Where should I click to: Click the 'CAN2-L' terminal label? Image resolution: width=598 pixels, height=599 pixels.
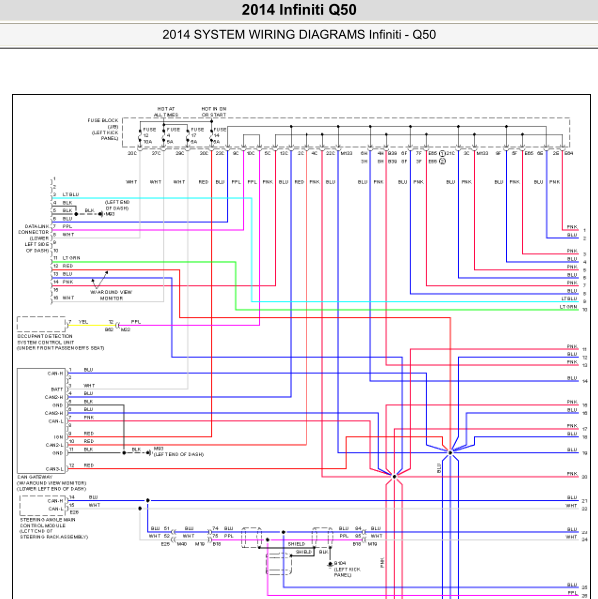tap(54, 445)
